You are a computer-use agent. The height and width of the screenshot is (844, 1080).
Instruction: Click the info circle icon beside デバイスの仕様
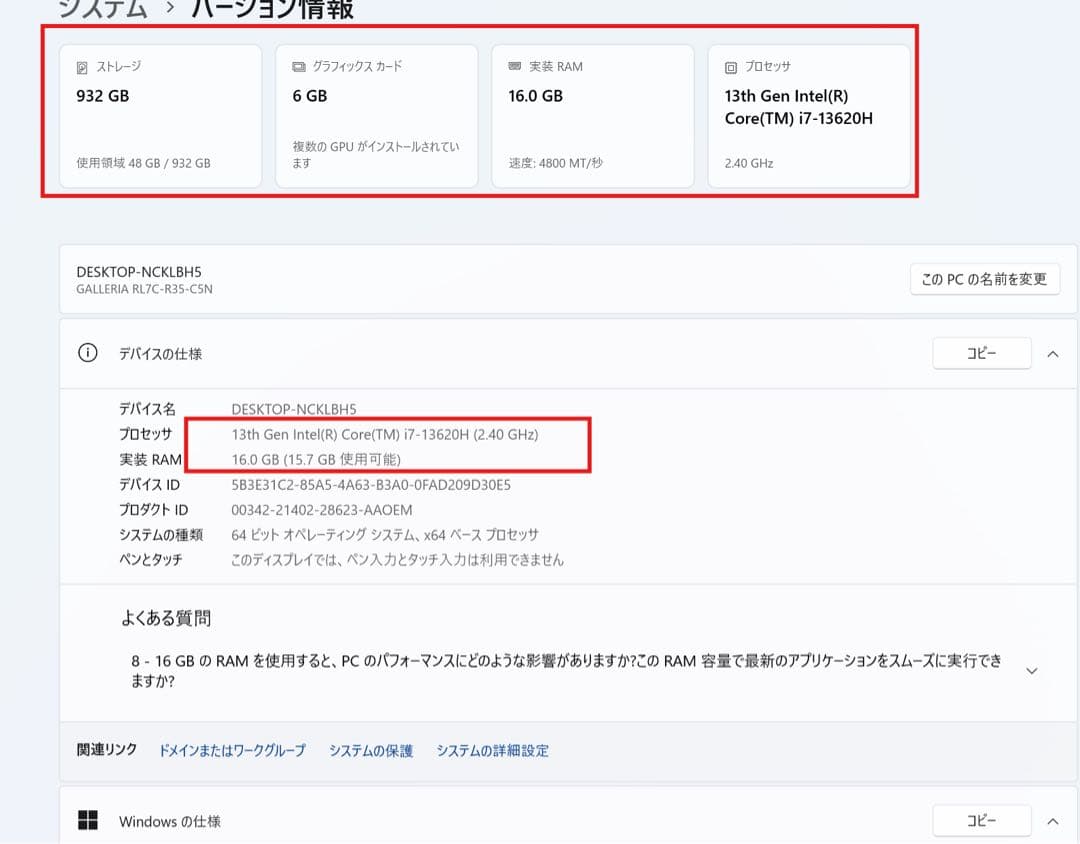click(x=90, y=353)
